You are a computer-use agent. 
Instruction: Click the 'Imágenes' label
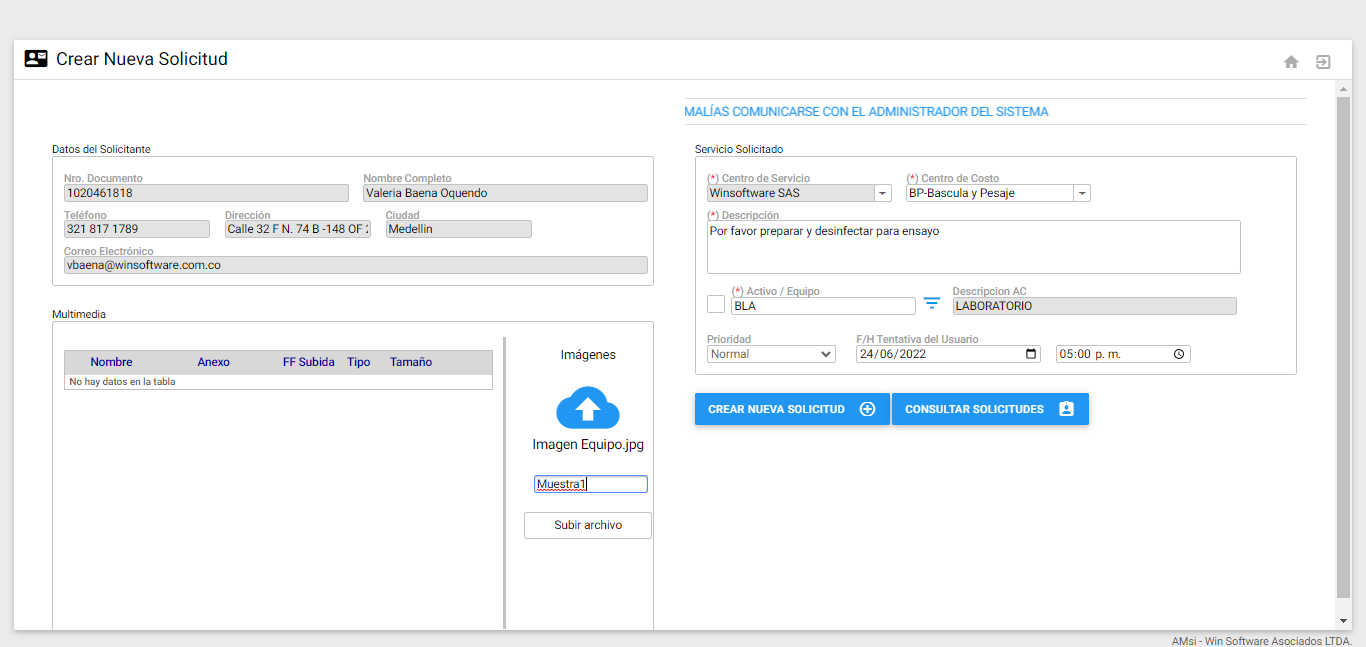pos(588,355)
